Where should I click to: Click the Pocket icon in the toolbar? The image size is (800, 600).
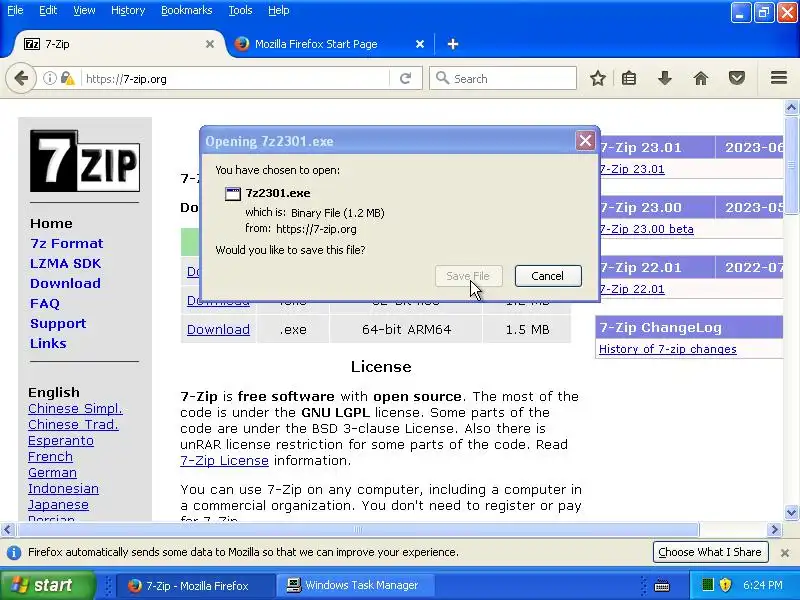tap(737, 79)
